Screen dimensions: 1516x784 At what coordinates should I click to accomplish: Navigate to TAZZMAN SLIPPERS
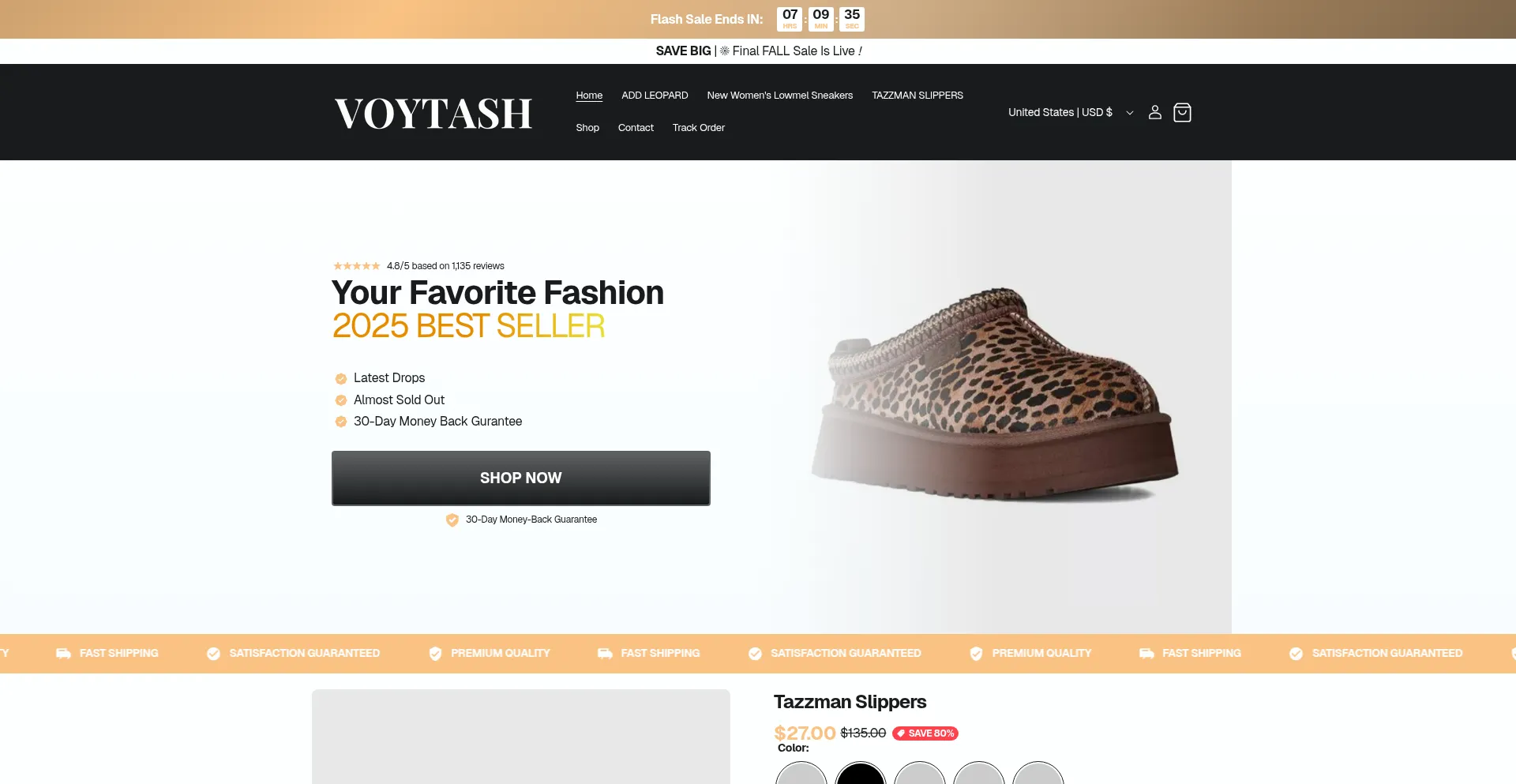917,96
